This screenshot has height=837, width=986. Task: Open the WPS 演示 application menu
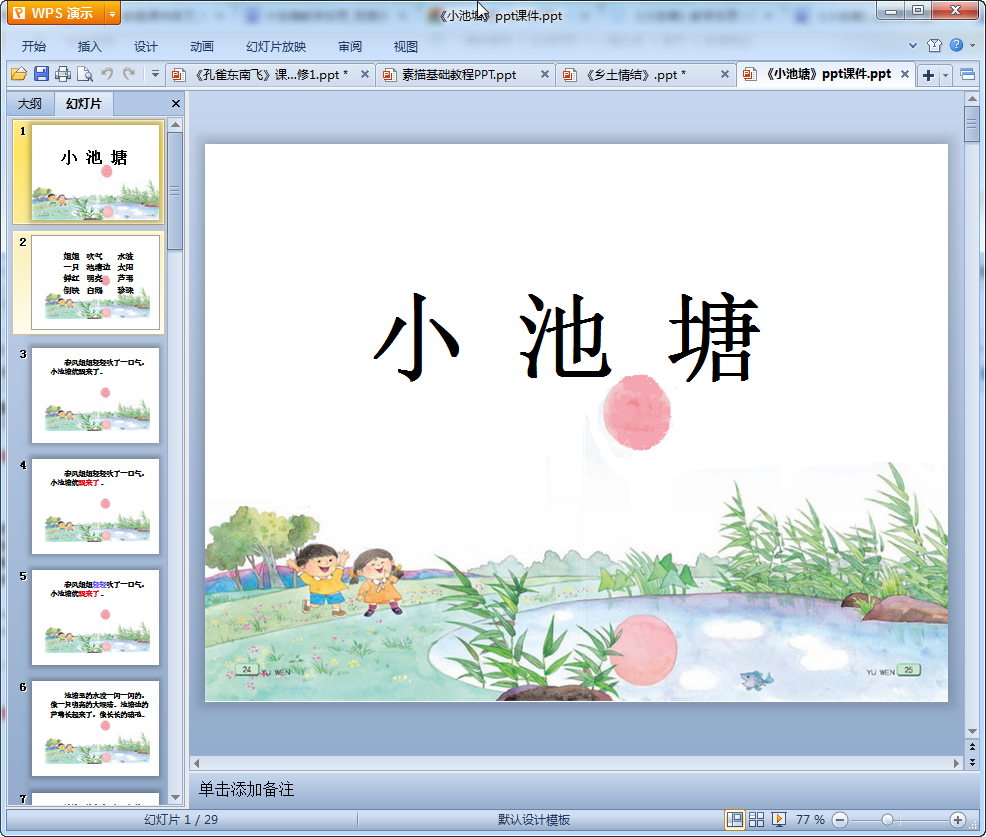(x=55, y=13)
